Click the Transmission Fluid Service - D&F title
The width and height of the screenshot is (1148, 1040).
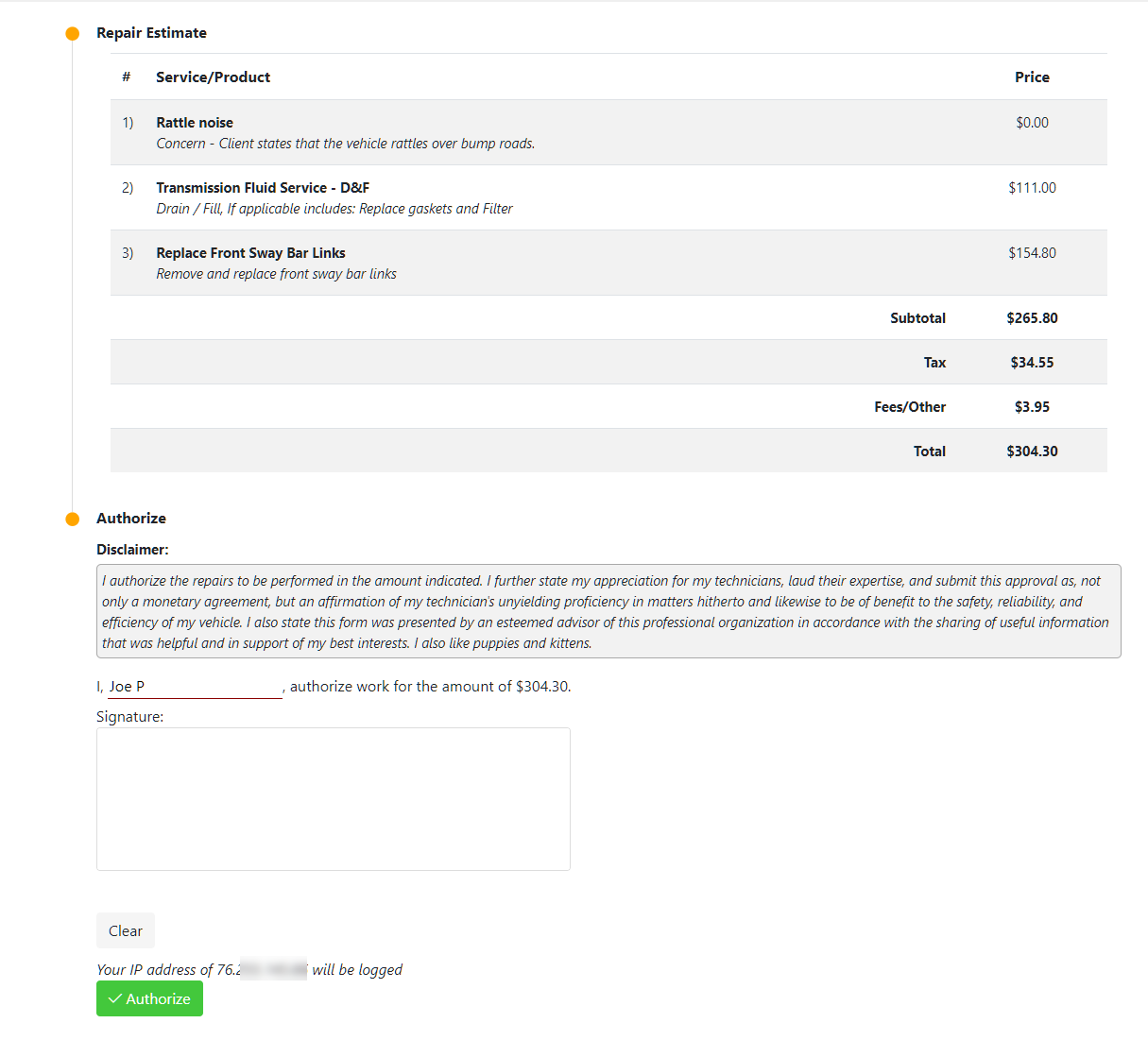click(263, 188)
